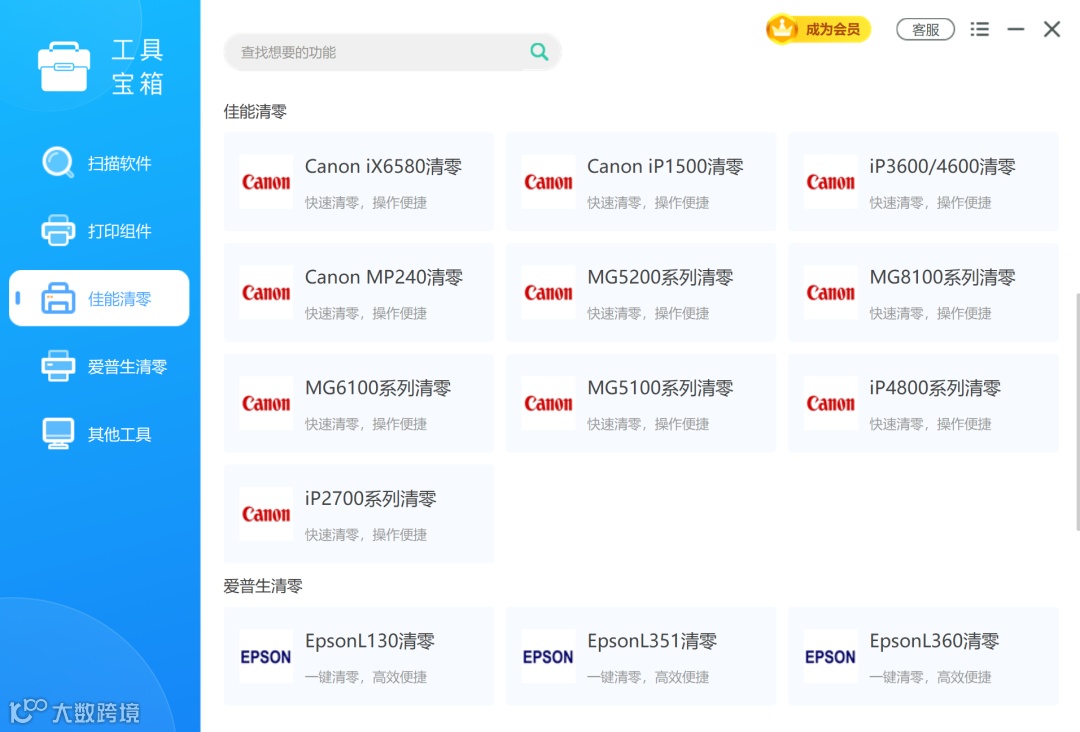1080x732 pixels.
Task: Open the list menu icon
Action: (979, 30)
